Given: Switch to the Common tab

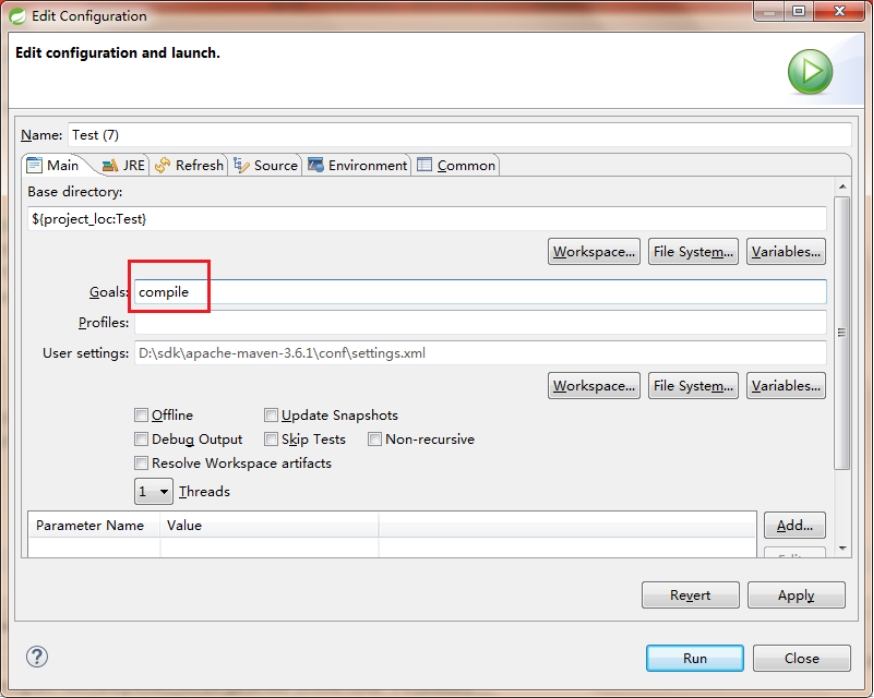Looking at the screenshot, I should (x=456, y=166).
